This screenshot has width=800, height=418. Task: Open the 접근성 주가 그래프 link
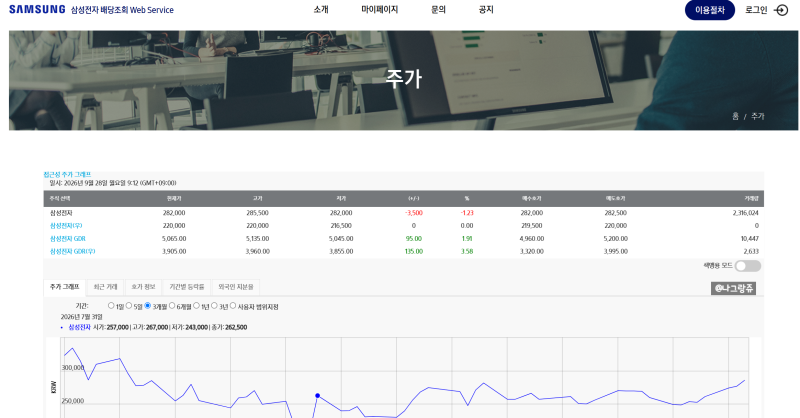tap(67, 175)
